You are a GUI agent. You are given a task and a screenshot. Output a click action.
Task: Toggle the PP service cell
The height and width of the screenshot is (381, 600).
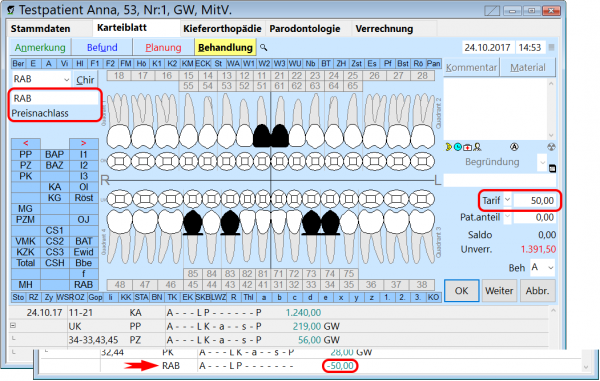click(x=26, y=155)
